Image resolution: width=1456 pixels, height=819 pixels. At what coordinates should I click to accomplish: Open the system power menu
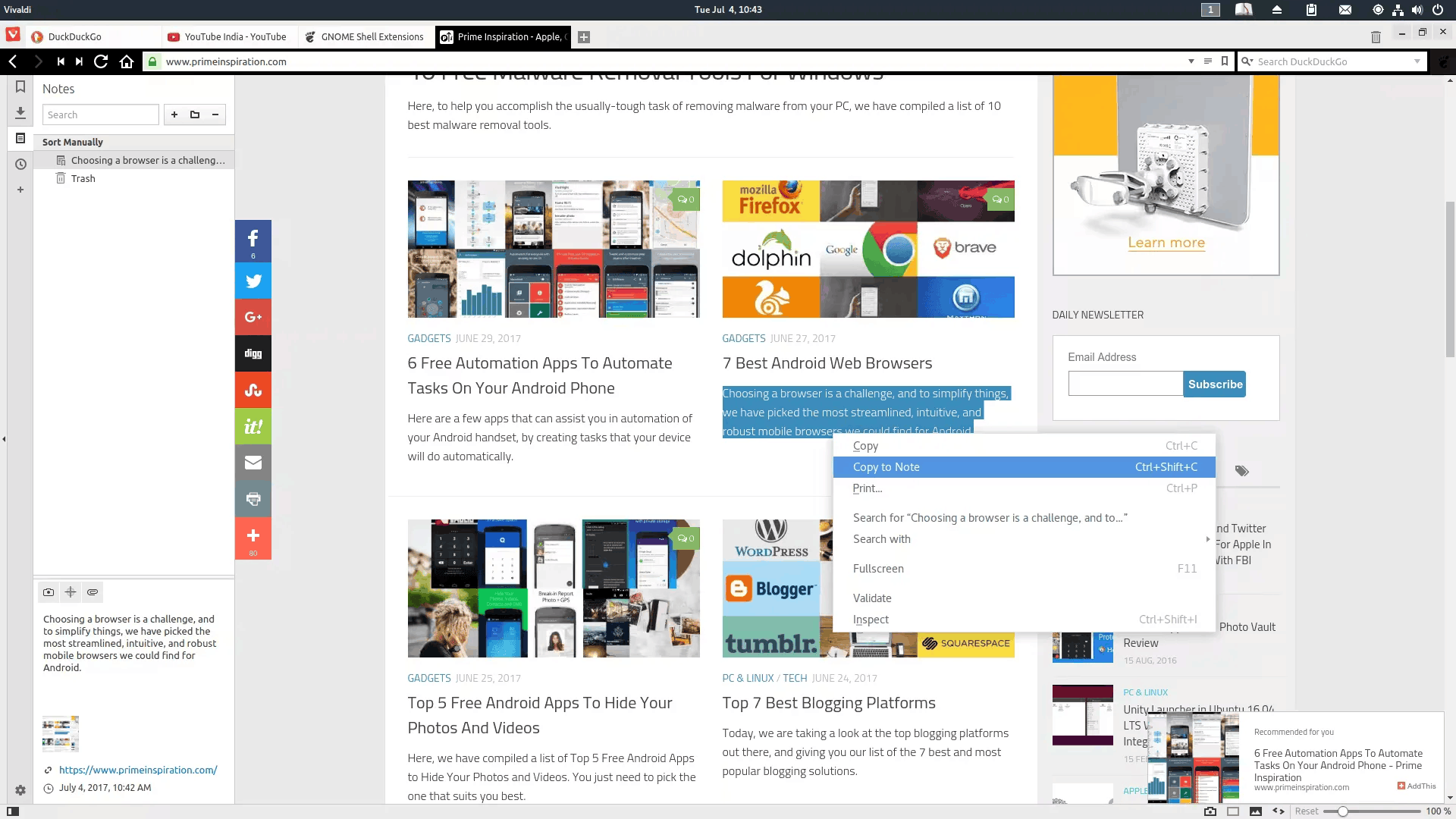click(1437, 10)
